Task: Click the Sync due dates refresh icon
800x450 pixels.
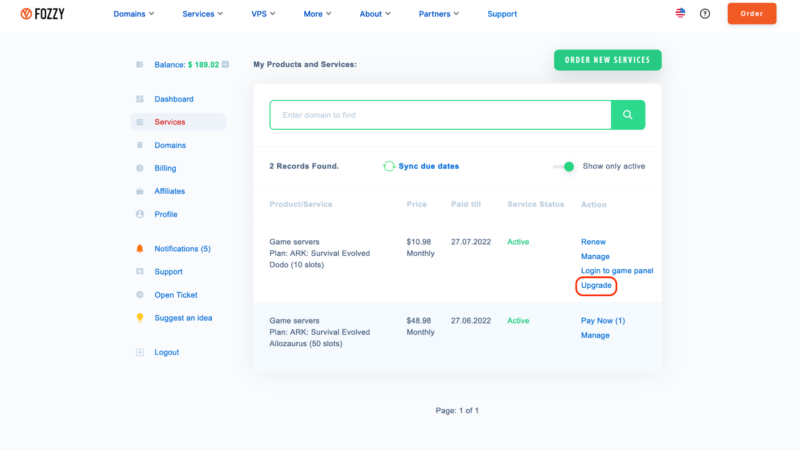Action: coord(389,166)
